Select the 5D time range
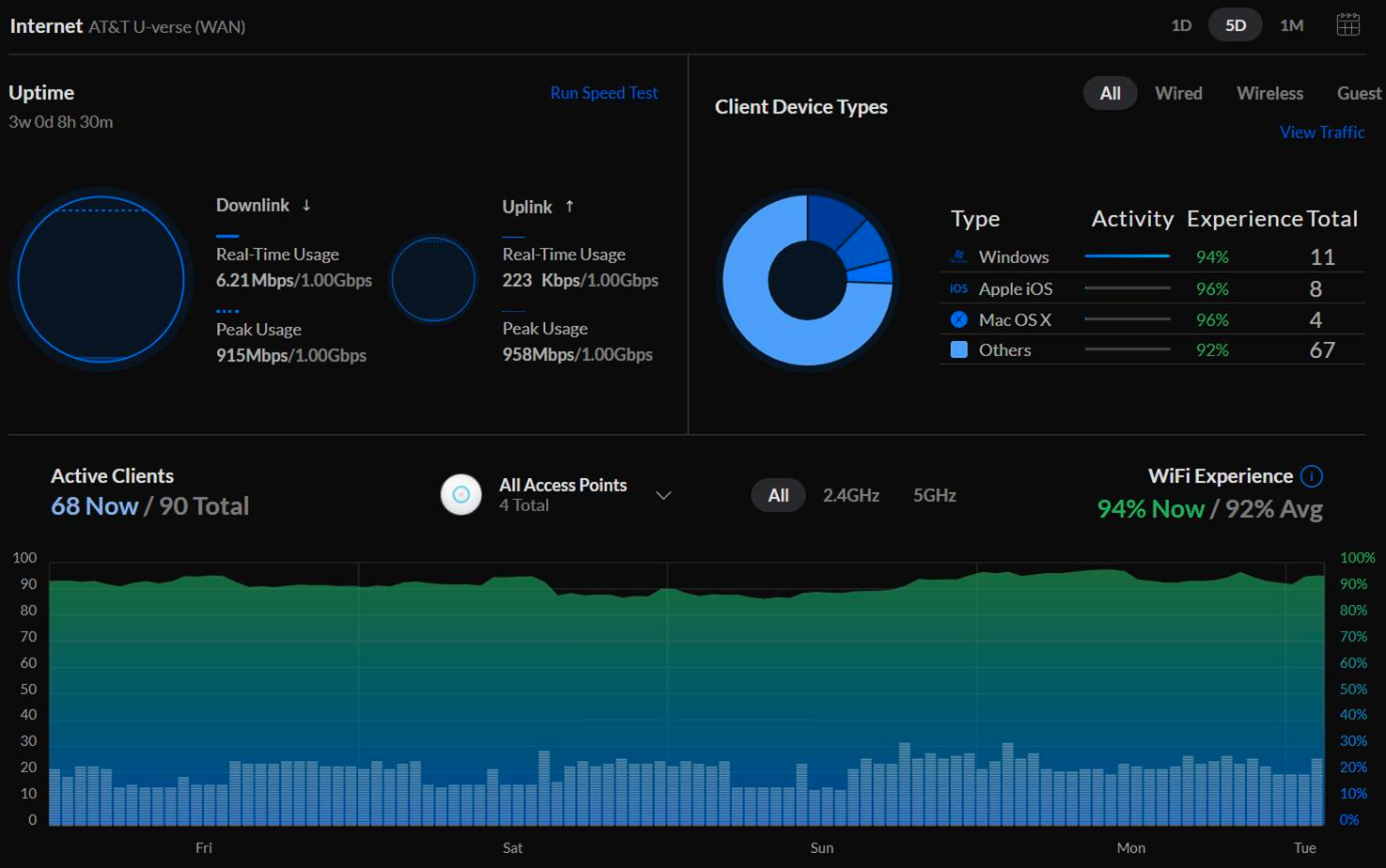This screenshot has height=868, width=1386. (1236, 25)
